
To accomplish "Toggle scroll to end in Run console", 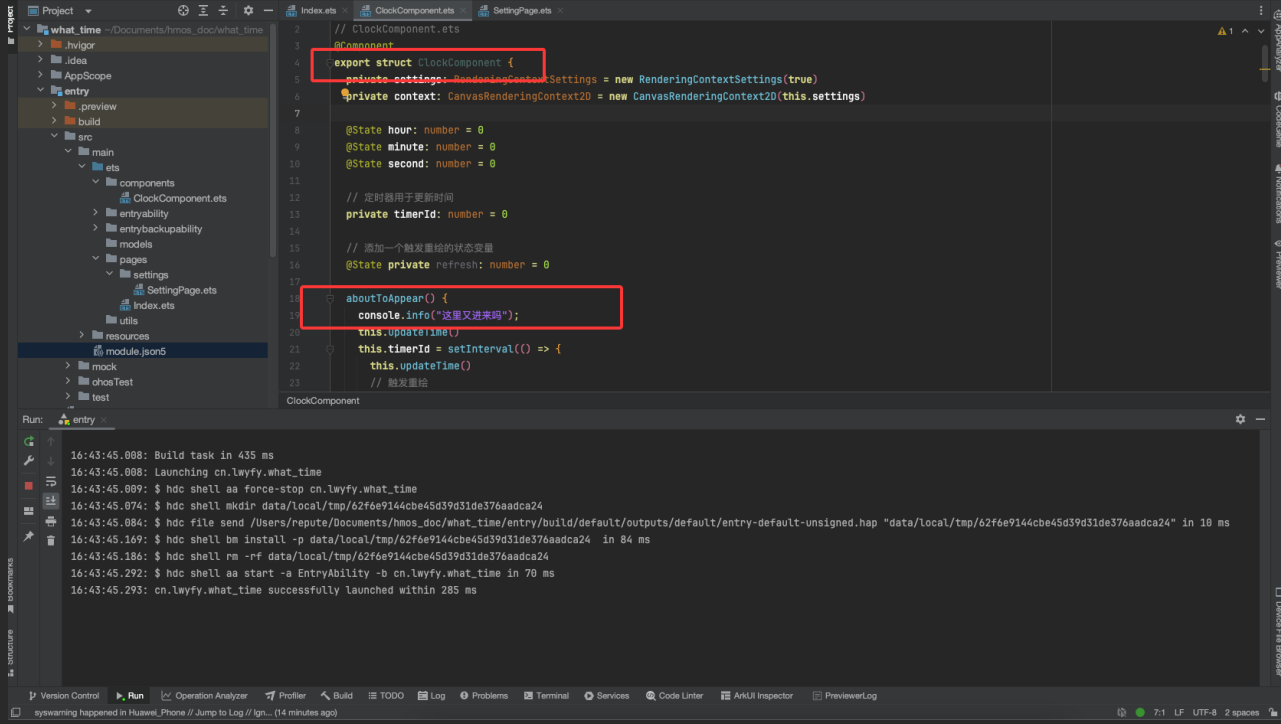I will point(51,500).
